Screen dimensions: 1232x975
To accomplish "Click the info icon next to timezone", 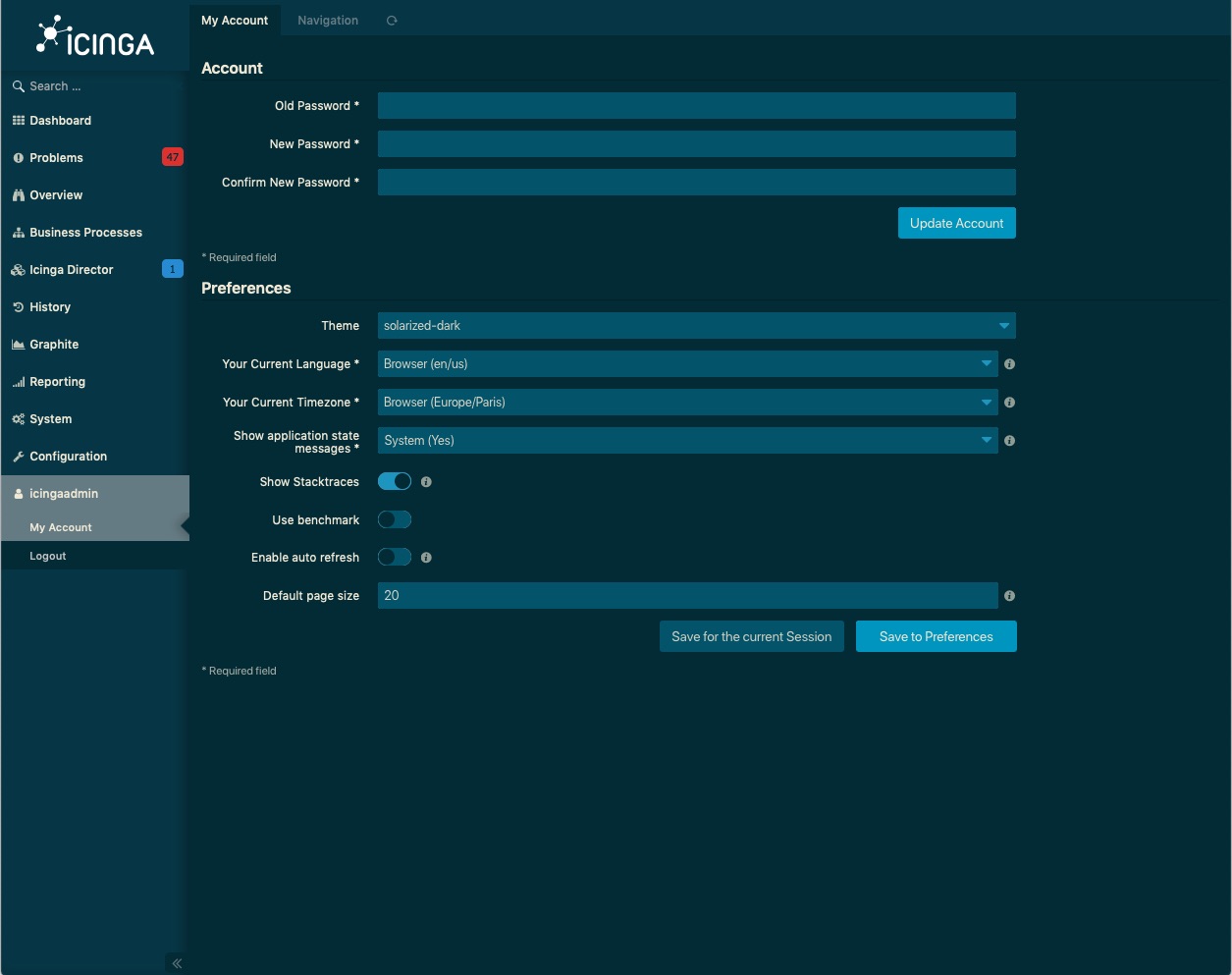I will click(x=1010, y=403).
